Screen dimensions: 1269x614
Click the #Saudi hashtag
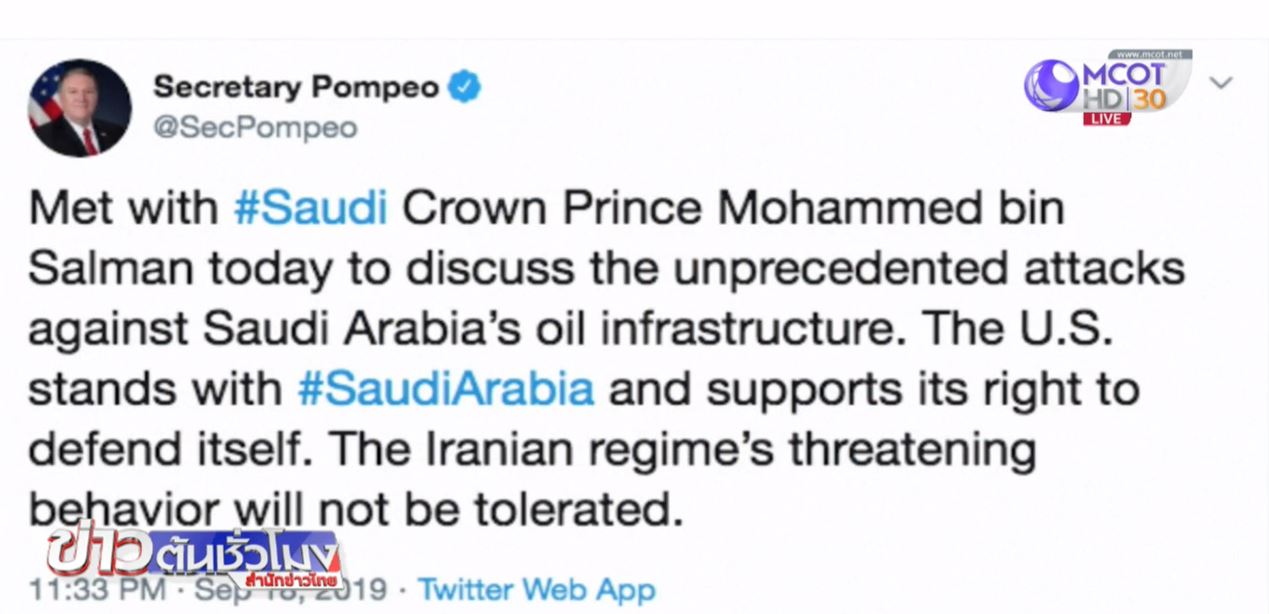[x=310, y=209]
